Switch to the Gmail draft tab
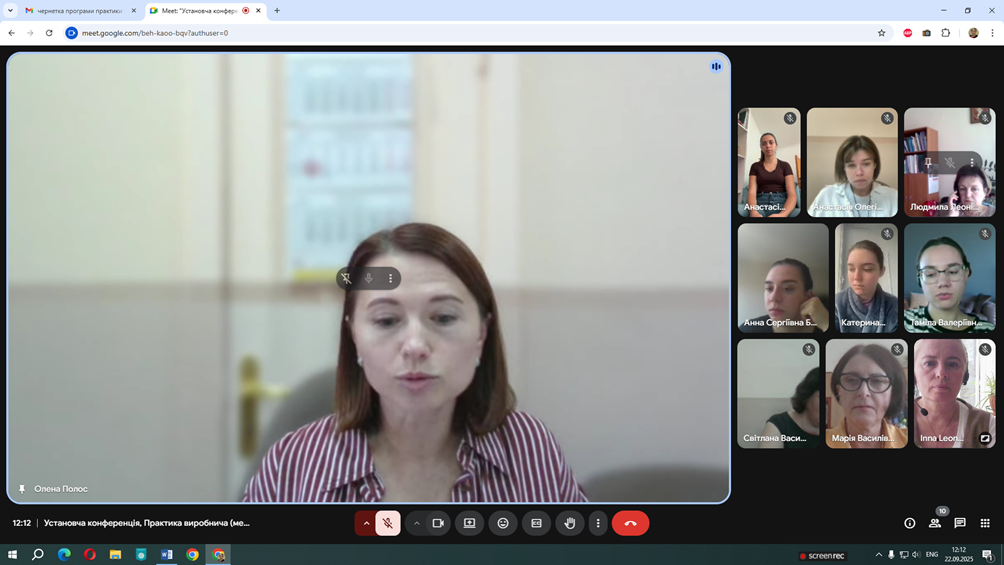Screen dimensions: 1004x565 (x=79, y=11)
